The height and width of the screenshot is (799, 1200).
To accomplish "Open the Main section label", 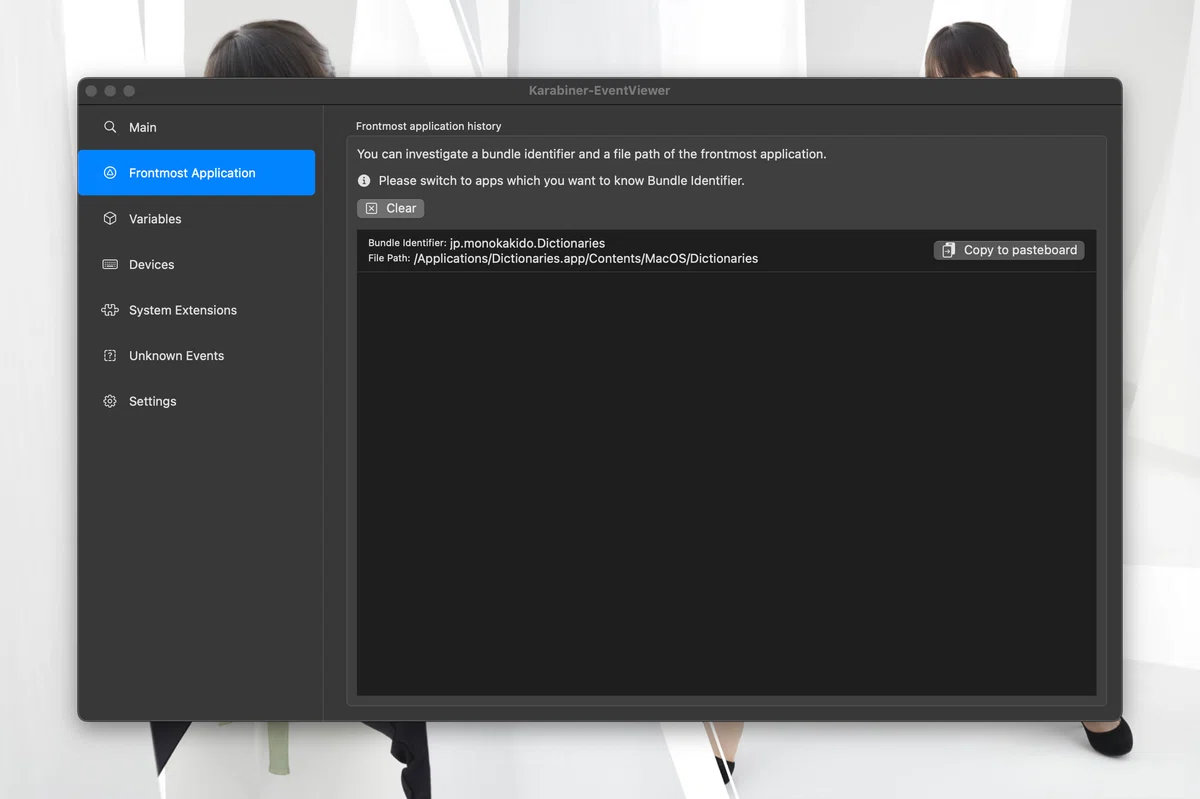I will 143,127.
